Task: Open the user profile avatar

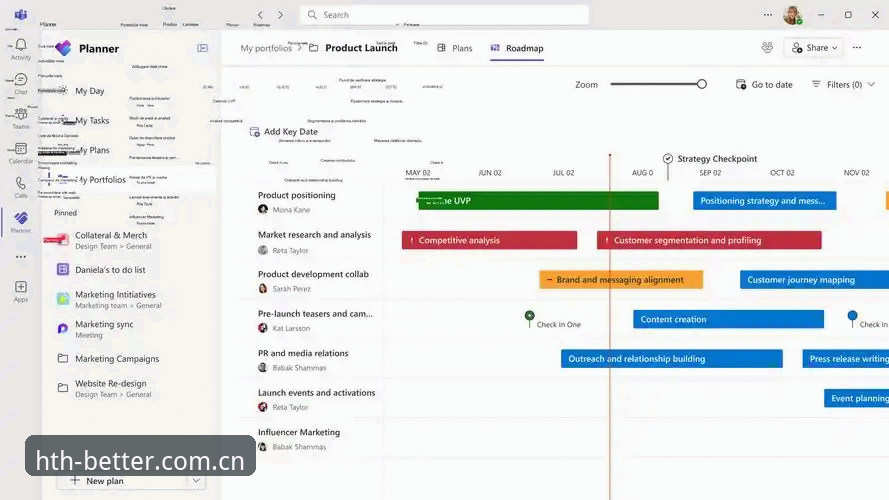Action: (x=793, y=15)
